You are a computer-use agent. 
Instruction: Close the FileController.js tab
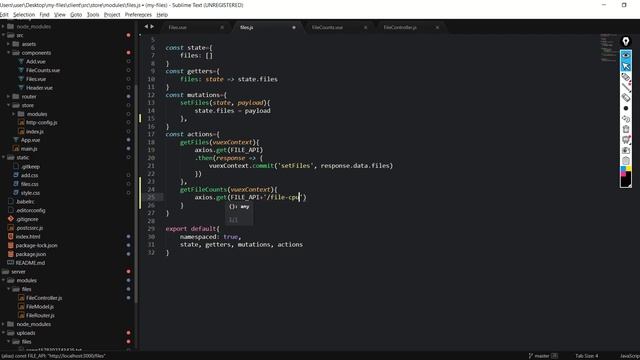click(x=437, y=28)
